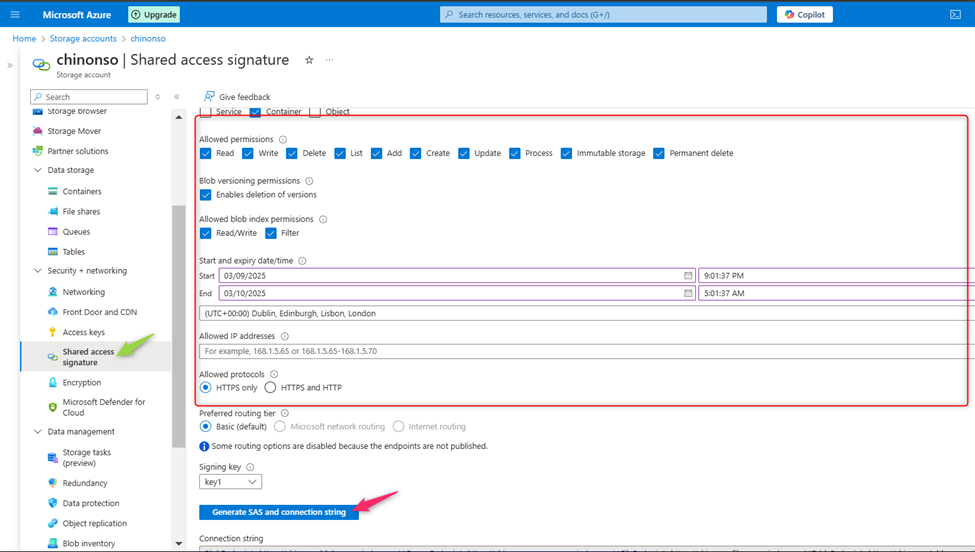Show info for Signing key
The image size is (975, 552).
(x=250, y=467)
